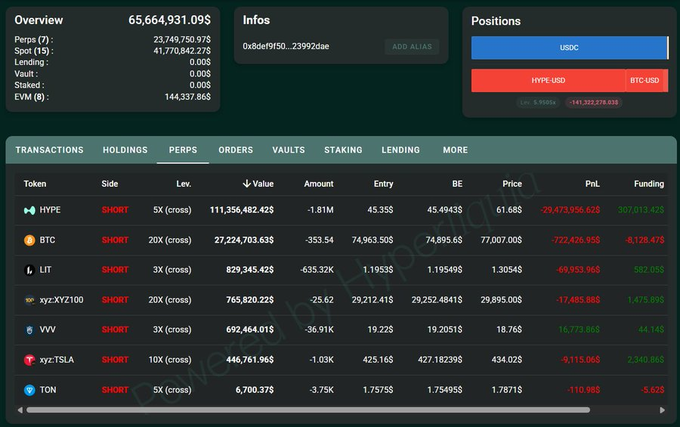Click the xyz:TSLA Tesla icon

pos(29,360)
